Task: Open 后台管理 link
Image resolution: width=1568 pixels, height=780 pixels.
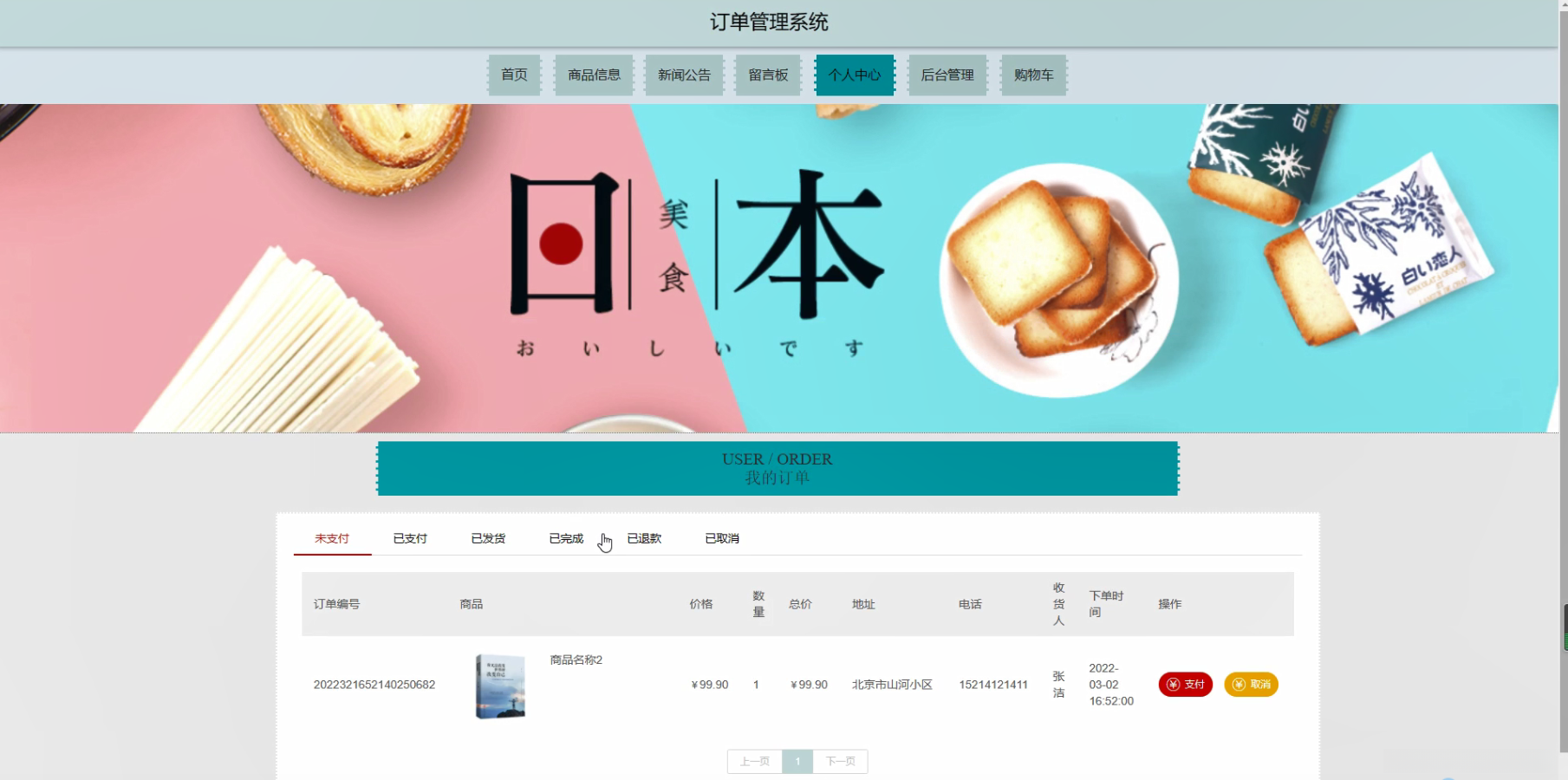Action: (947, 75)
